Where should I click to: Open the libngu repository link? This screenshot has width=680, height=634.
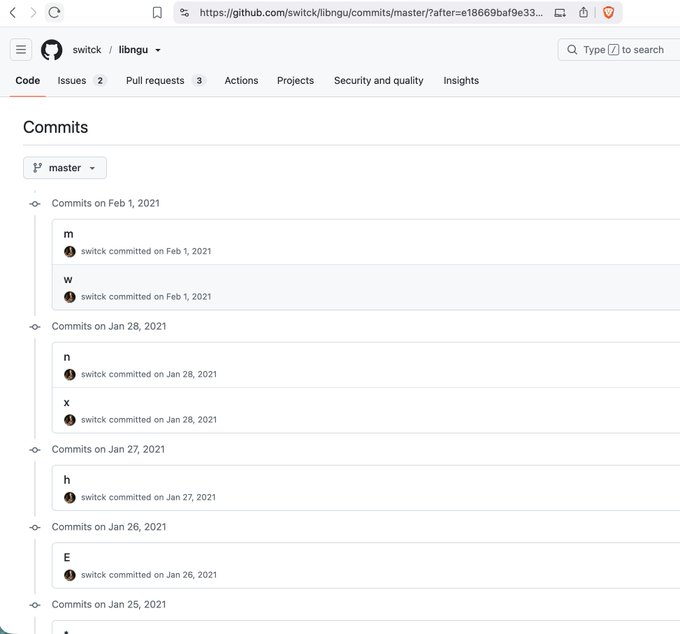click(x=133, y=50)
